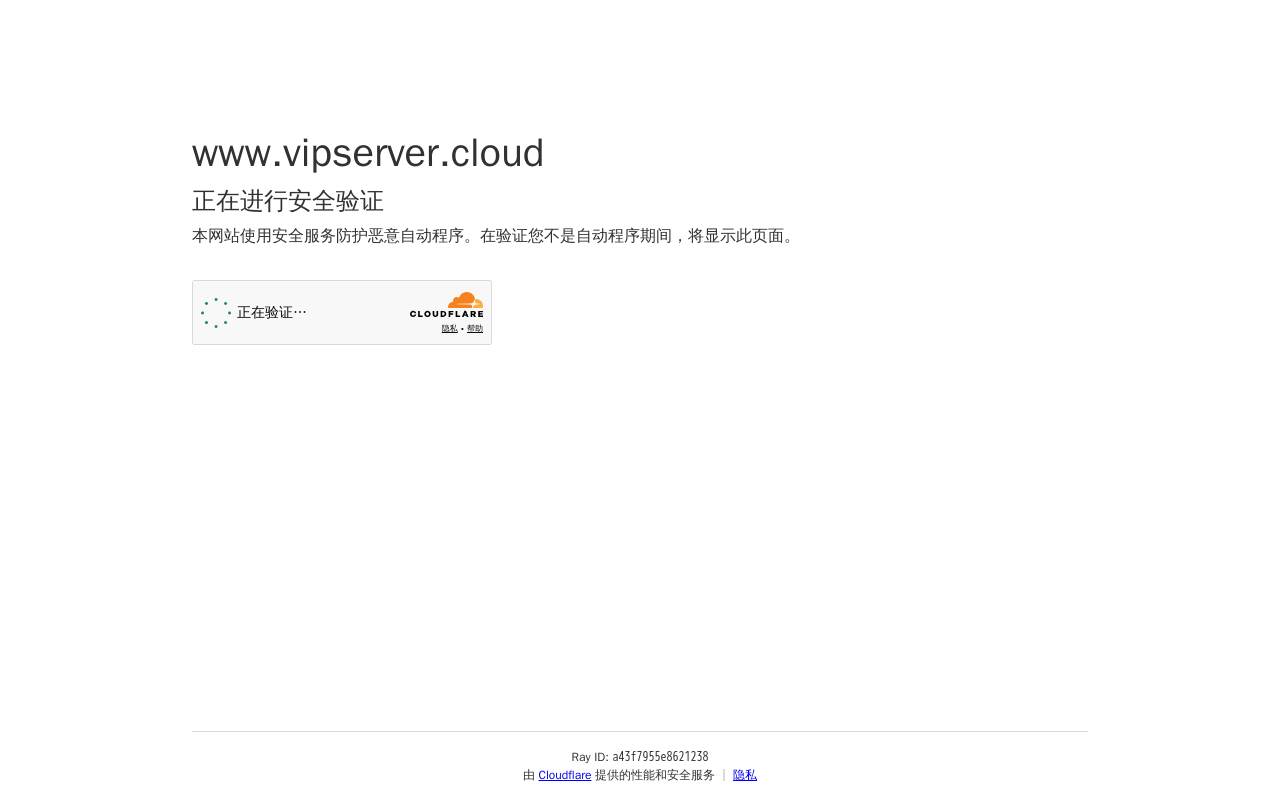Click the Ray ID a43f7955e8621238 text
Screen dimensions: 1280x800
[x=640, y=757]
